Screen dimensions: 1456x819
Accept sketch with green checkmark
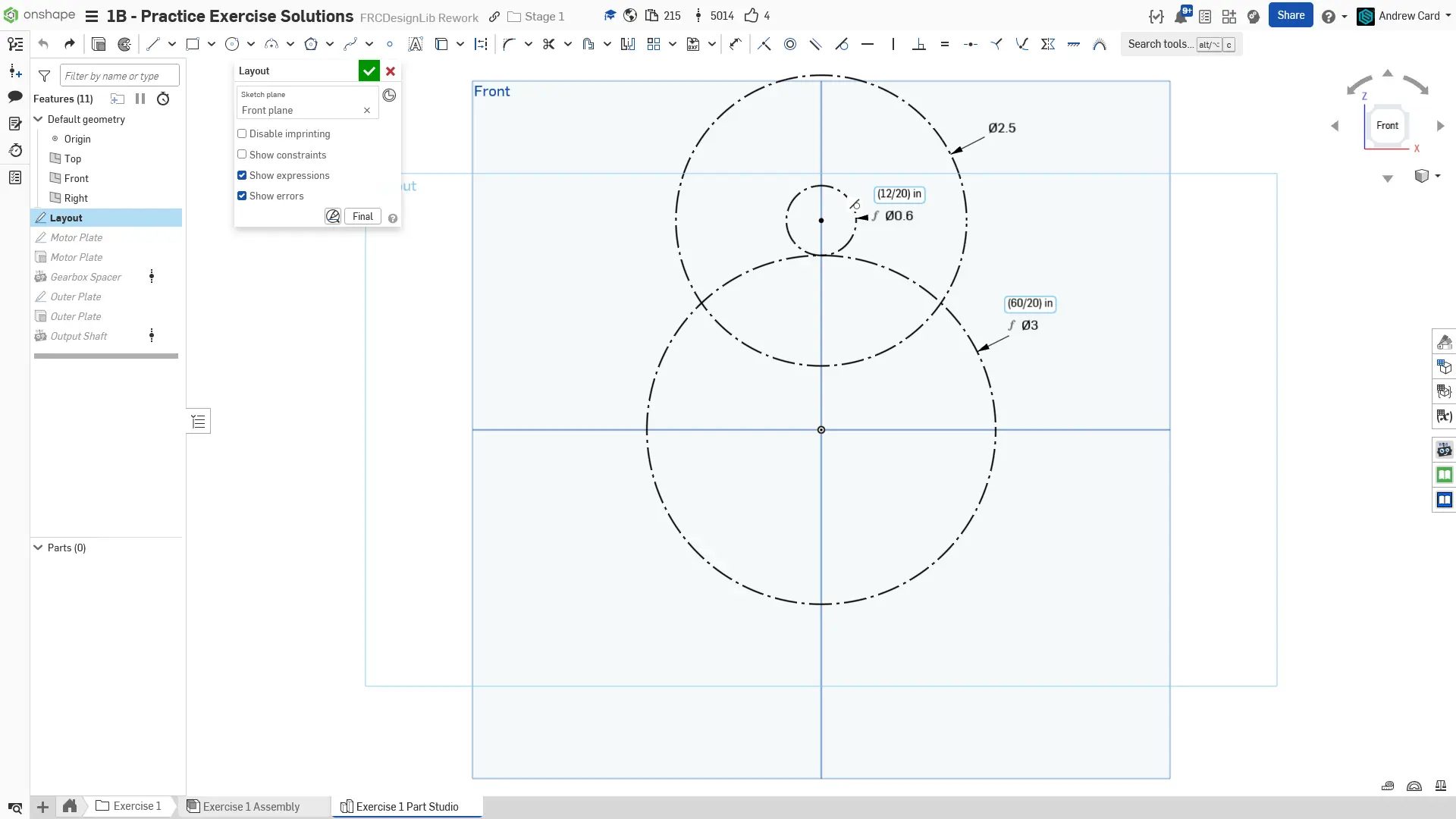pyautogui.click(x=369, y=71)
